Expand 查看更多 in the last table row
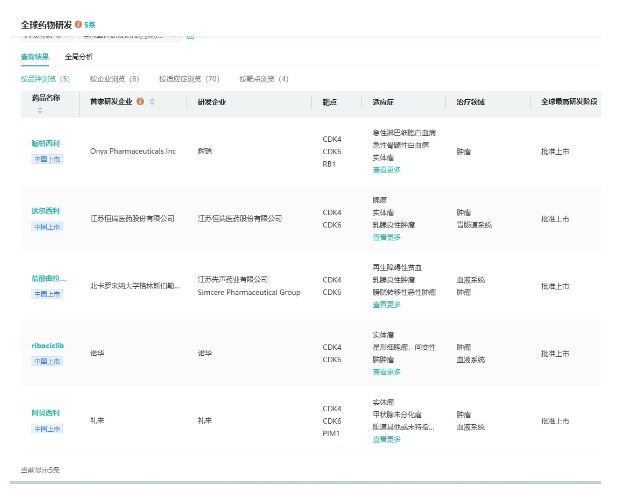Image resolution: width=622 pixels, height=493 pixels. 387,439
